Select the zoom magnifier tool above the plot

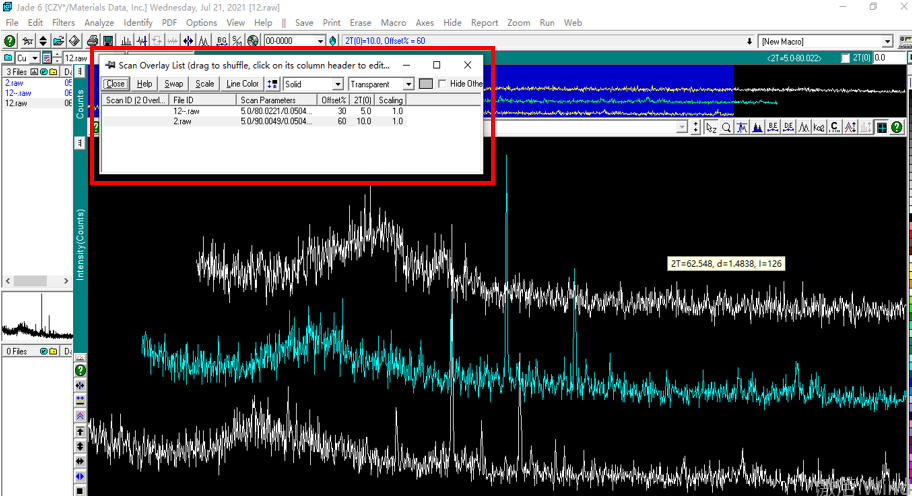tap(727, 127)
